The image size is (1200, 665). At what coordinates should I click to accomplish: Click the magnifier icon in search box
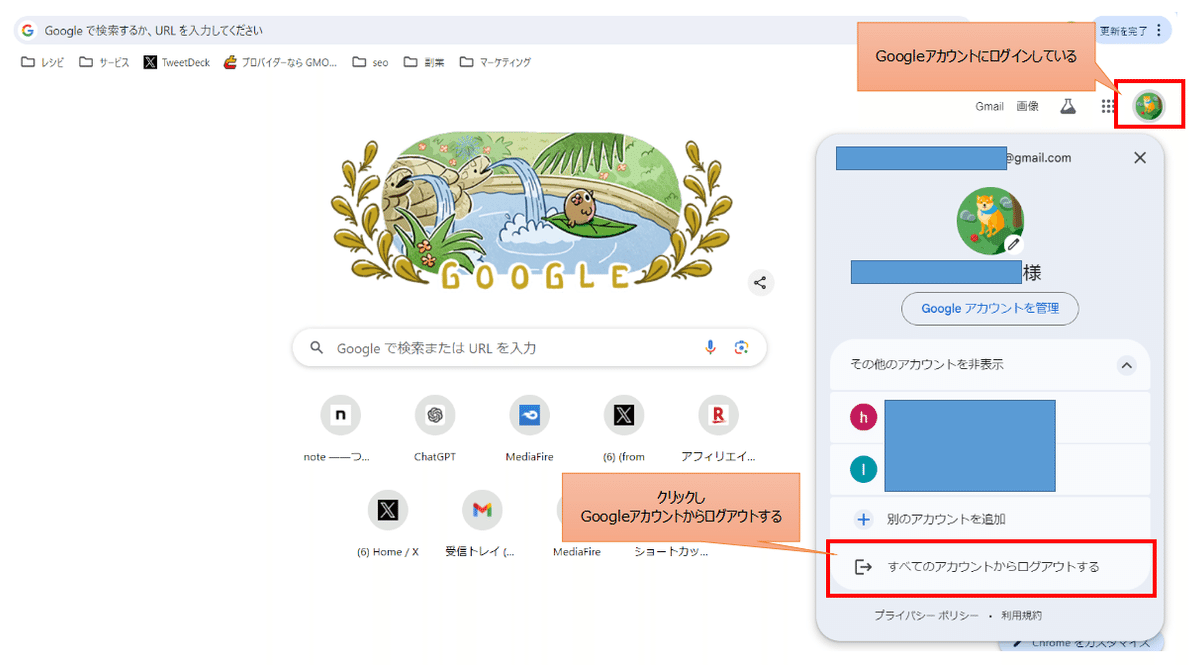(317, 348)
